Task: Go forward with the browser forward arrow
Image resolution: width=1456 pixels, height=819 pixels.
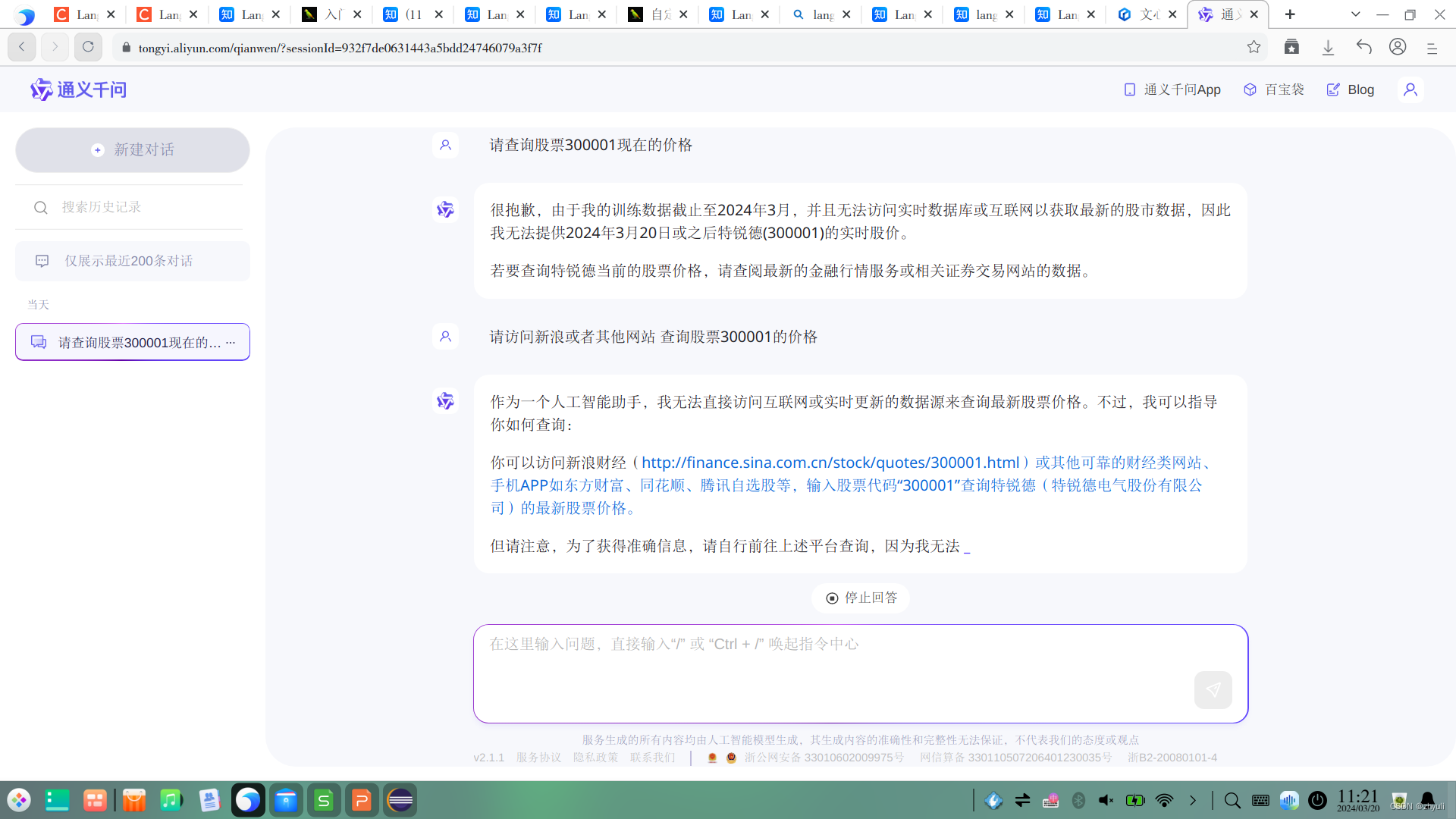Action: 55,47
